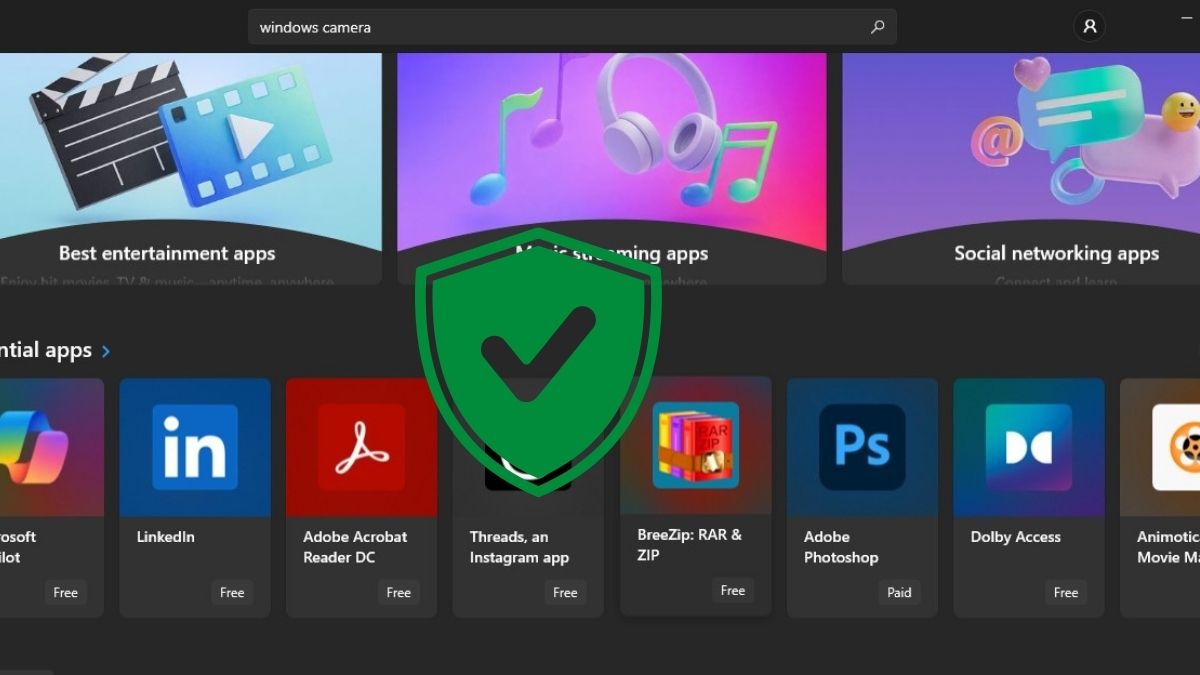Open the LinkedIn app icon
This screenshot has height=675, width=1200.
tap(194, 447)
